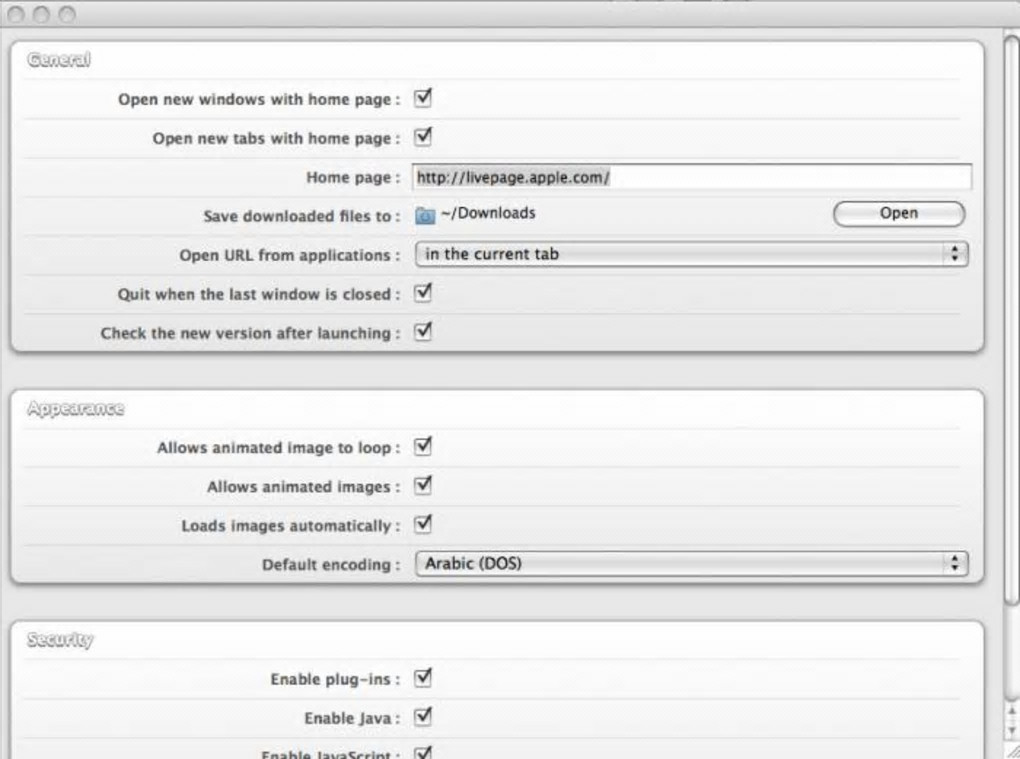Toggle the Enable JavaScript checkbox

pos(423,752)
